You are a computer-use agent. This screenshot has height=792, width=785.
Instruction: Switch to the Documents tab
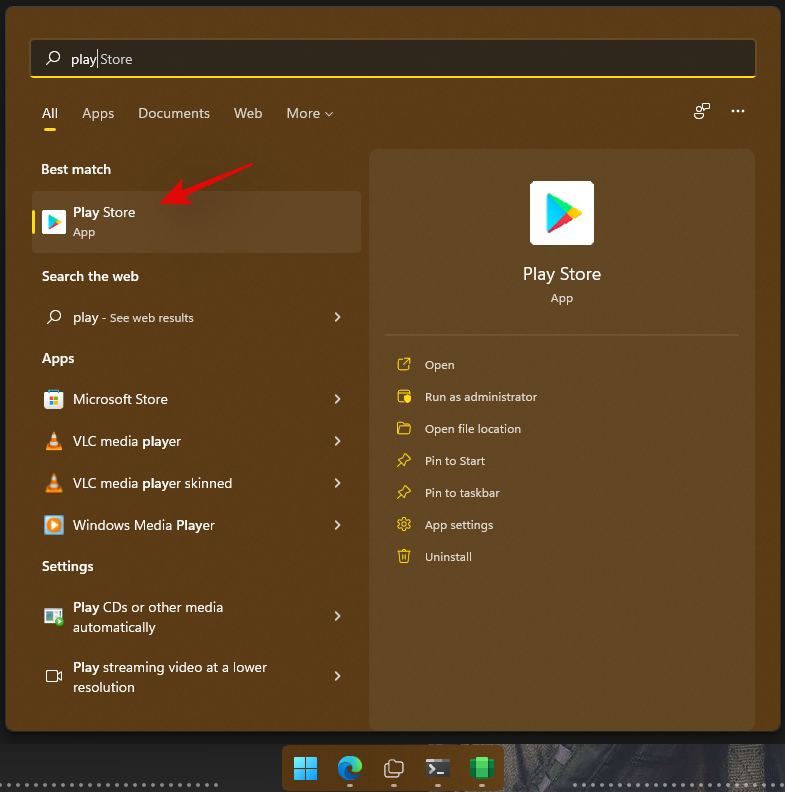click(174, 113)
